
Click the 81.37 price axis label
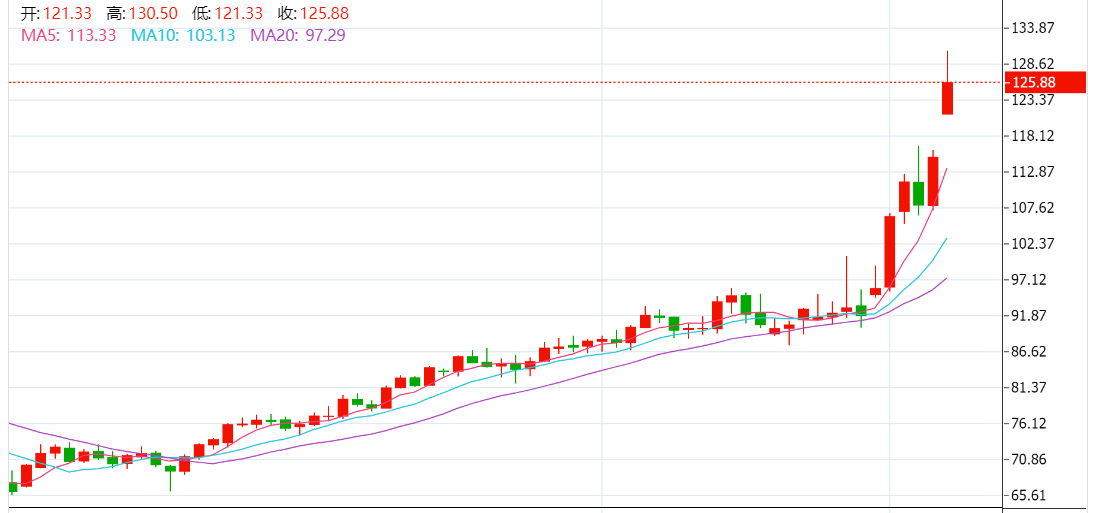pos(1029,387)
